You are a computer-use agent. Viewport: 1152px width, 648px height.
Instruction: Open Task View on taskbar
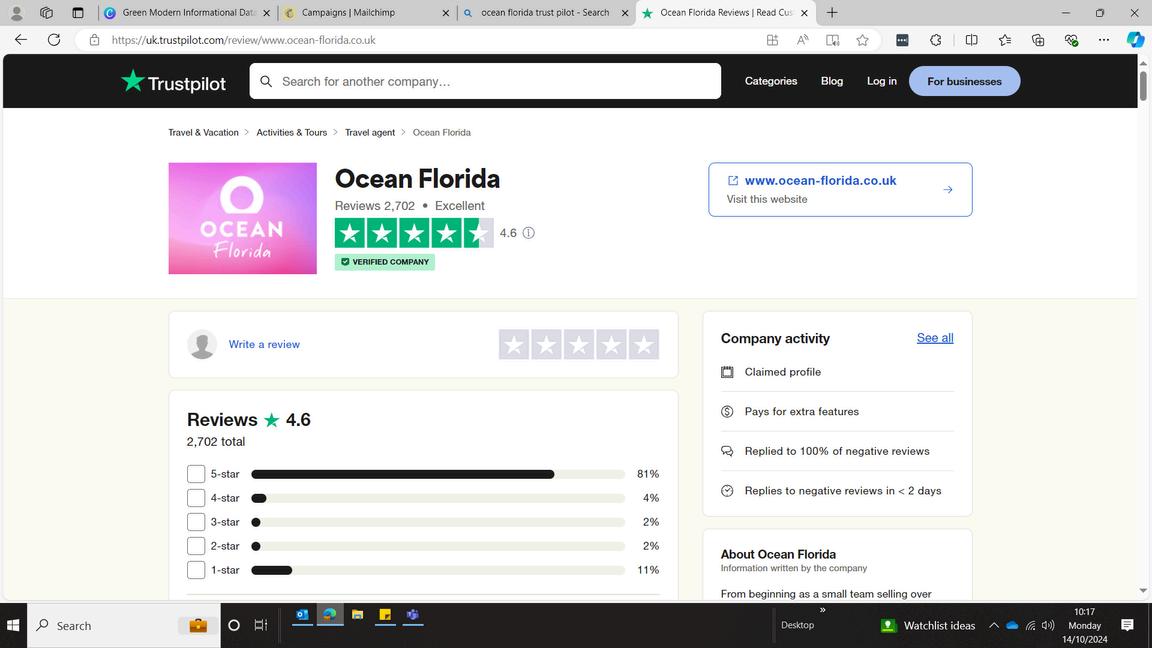(x=261, y=625)
